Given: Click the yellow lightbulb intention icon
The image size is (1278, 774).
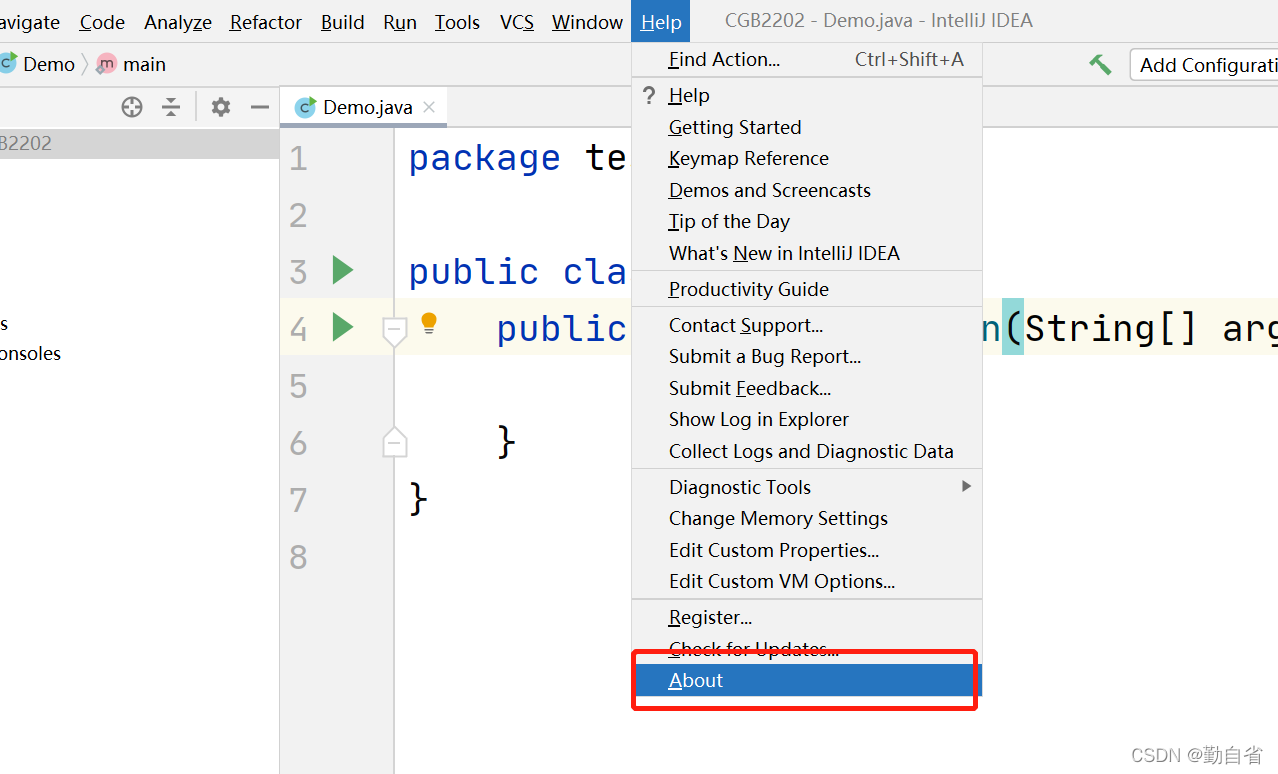Looking at the screenshot, I should pos(429,323).
